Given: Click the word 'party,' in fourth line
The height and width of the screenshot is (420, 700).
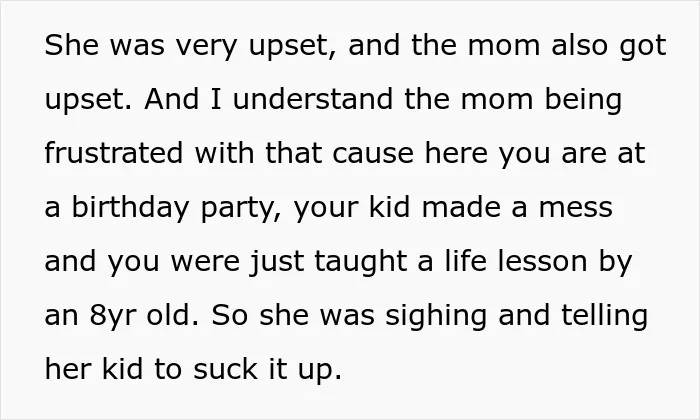Looking at the screenshot, I should 241,208.
